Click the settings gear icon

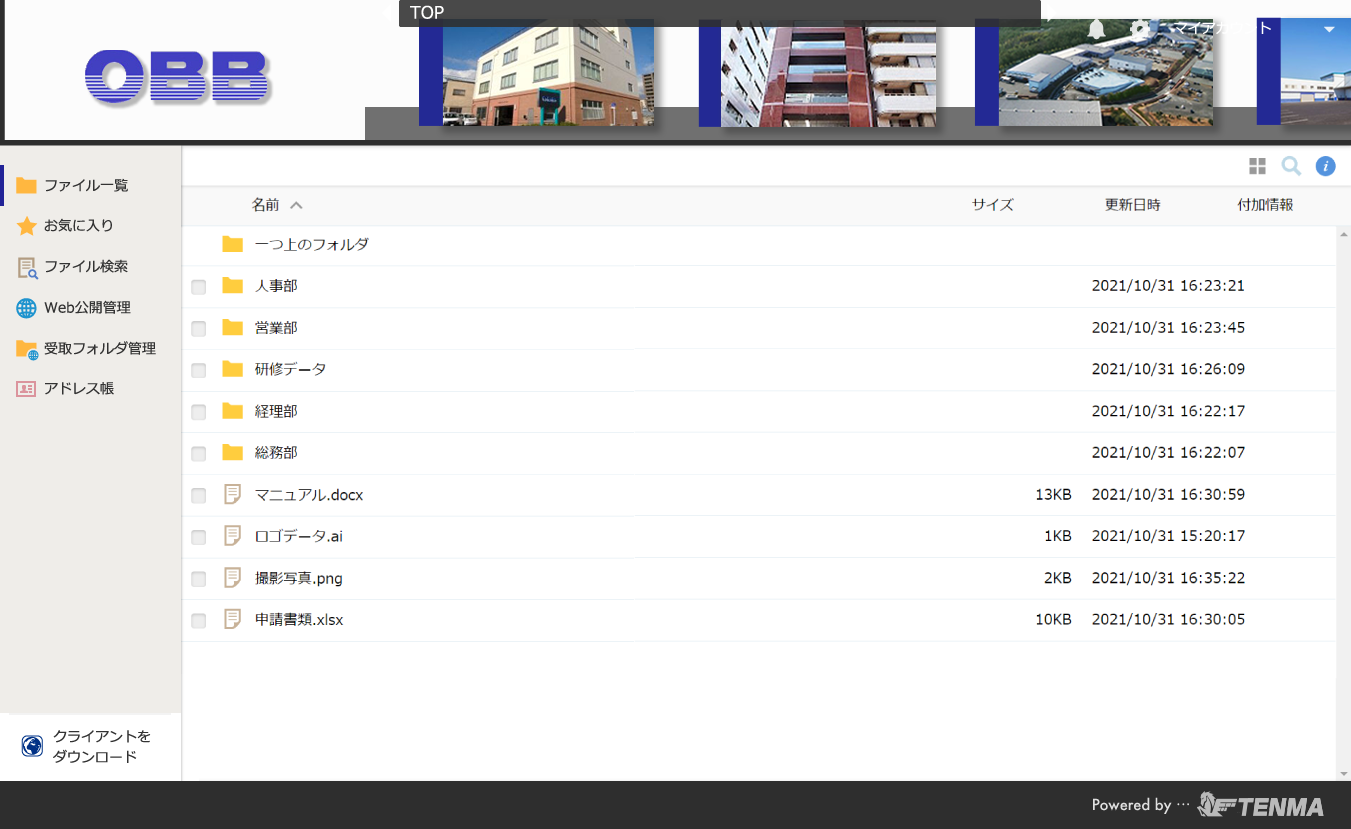click(x=1140, y=29)
